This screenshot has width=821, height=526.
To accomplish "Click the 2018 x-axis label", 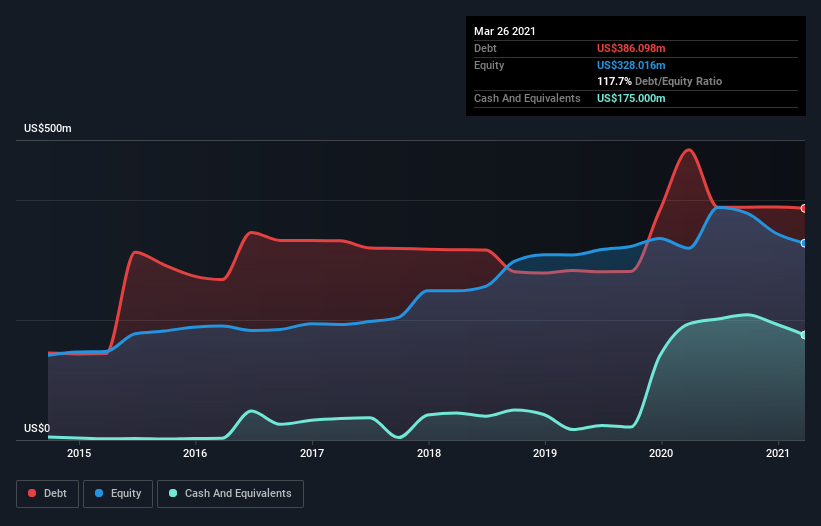I will pos(429,453).
